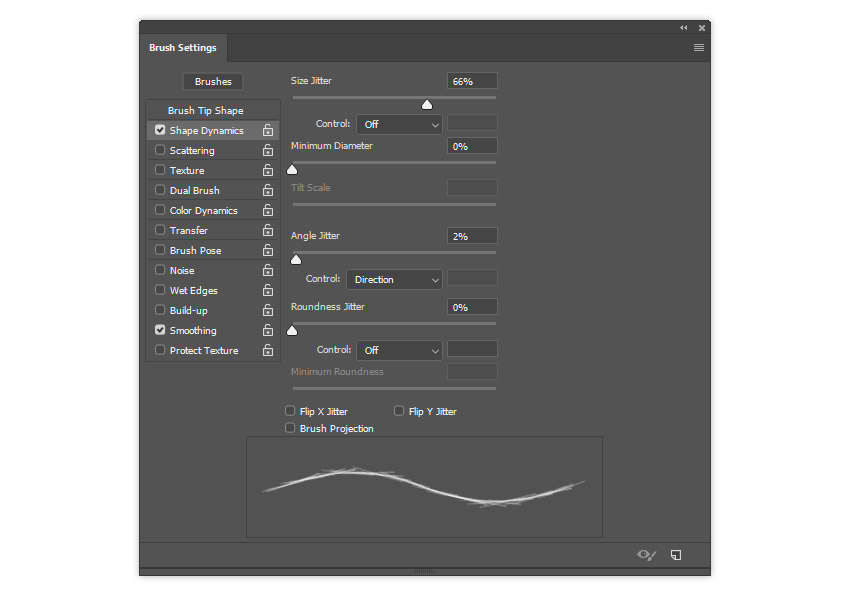This screenshot has height=596, width=850.
Task: Click the Minimum Diameter slider handle
Action: [292, 170]
